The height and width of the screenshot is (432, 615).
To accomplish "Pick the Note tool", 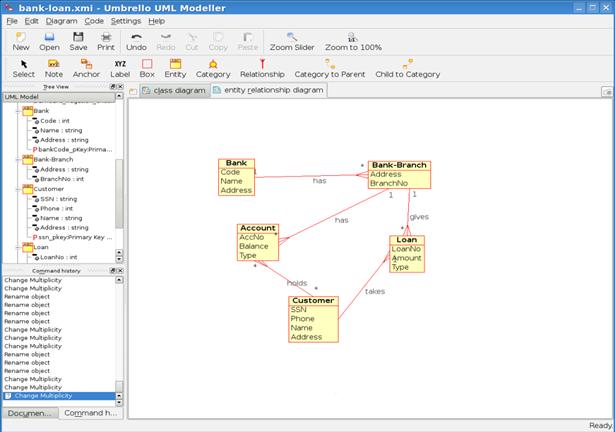I will [54, 68].
